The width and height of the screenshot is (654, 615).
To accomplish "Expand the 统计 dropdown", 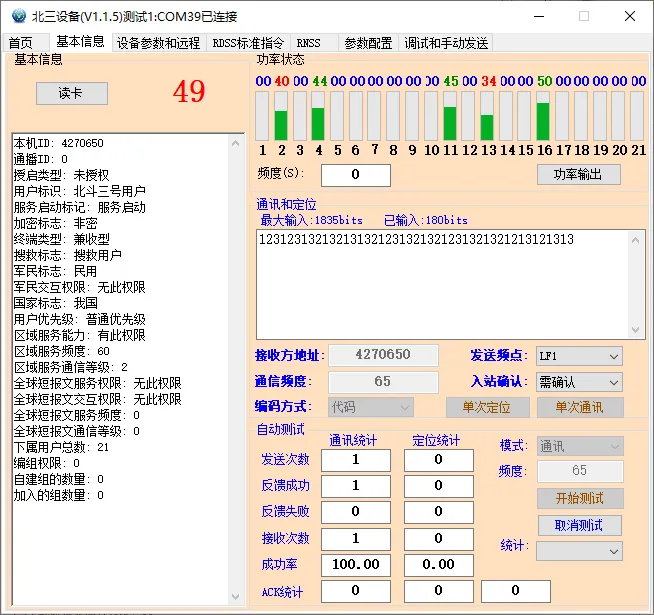I will (579, 551).
